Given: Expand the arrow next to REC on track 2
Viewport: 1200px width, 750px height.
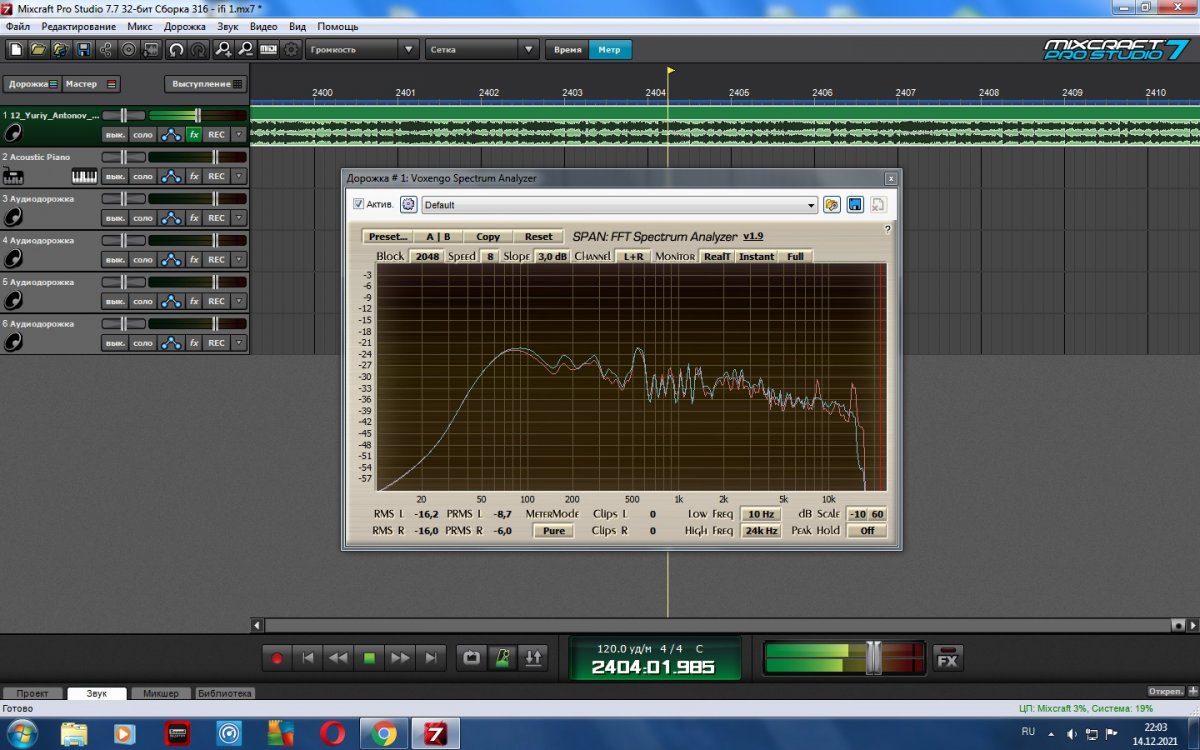Looking at the screenshot, I should coord(239,176).
